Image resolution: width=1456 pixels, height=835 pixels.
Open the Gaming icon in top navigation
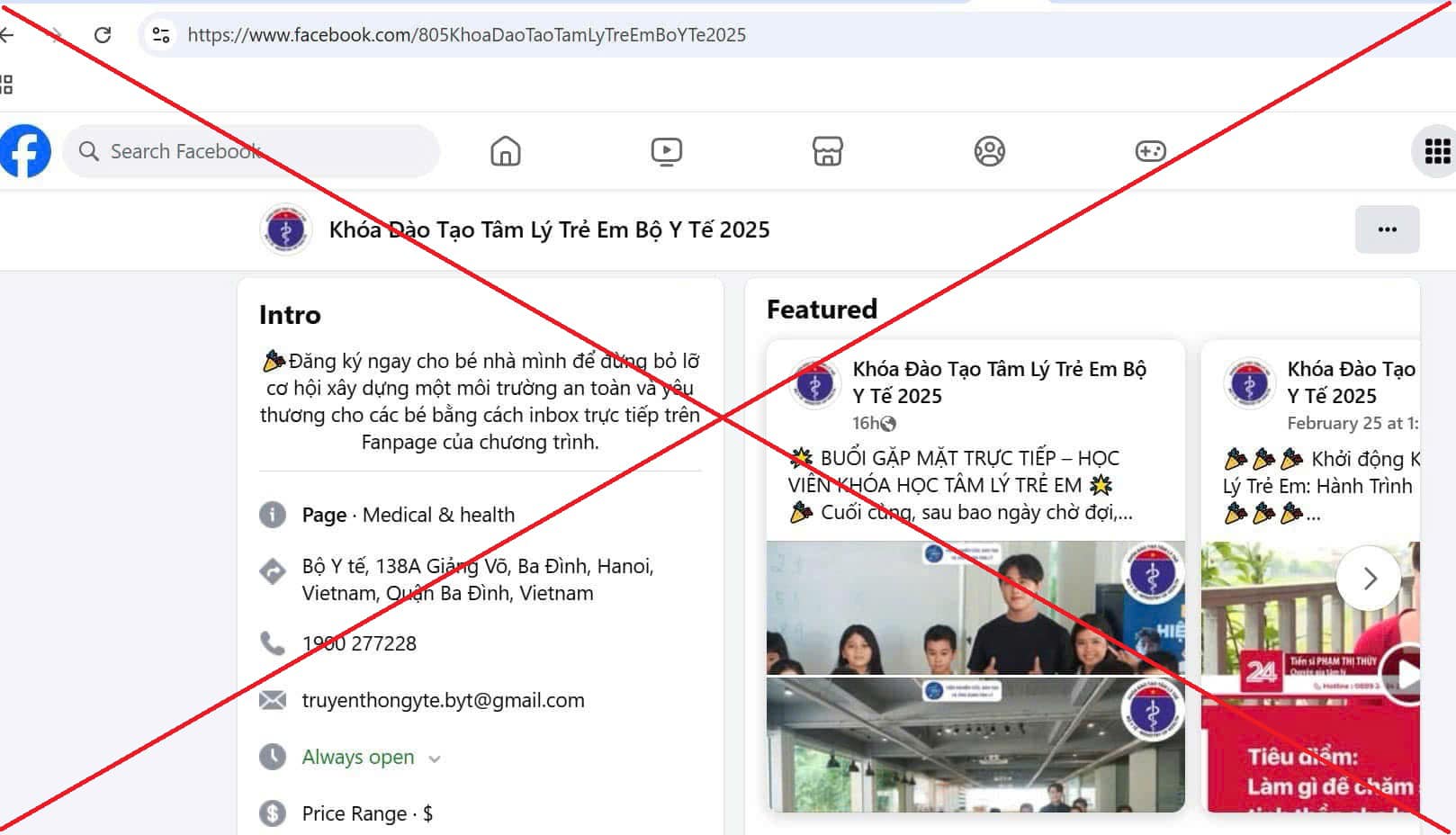1152,151
